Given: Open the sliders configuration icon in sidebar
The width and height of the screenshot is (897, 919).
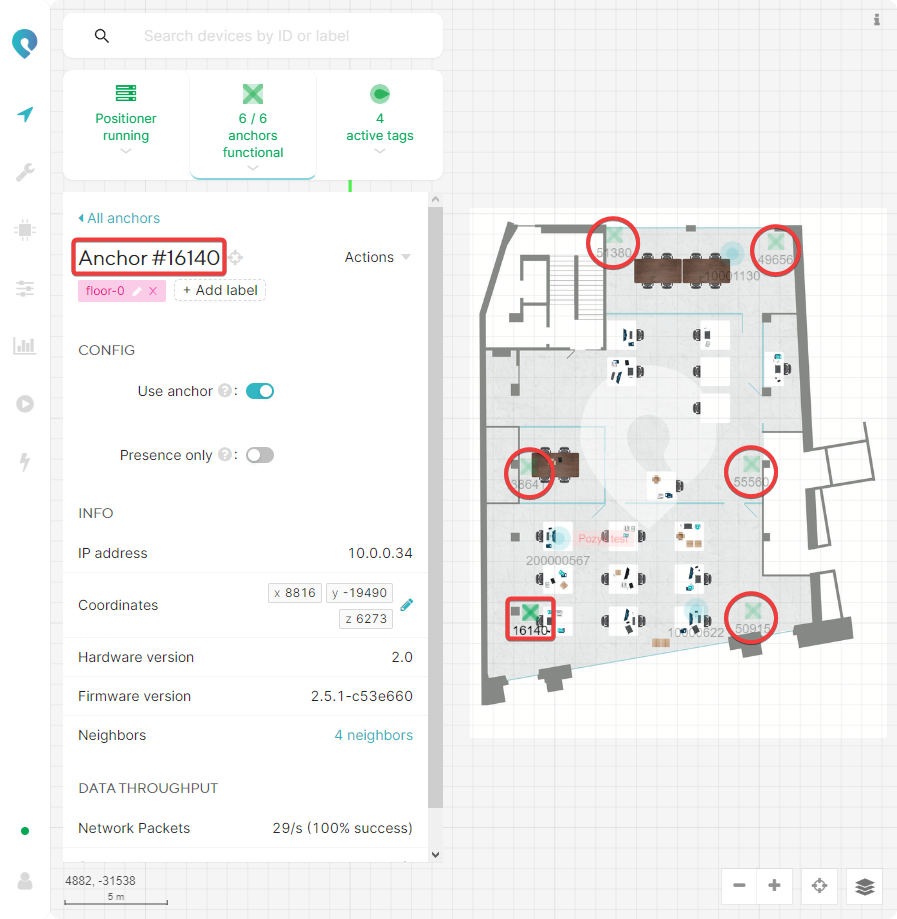Looking at the screenshot, I should 25,288.
